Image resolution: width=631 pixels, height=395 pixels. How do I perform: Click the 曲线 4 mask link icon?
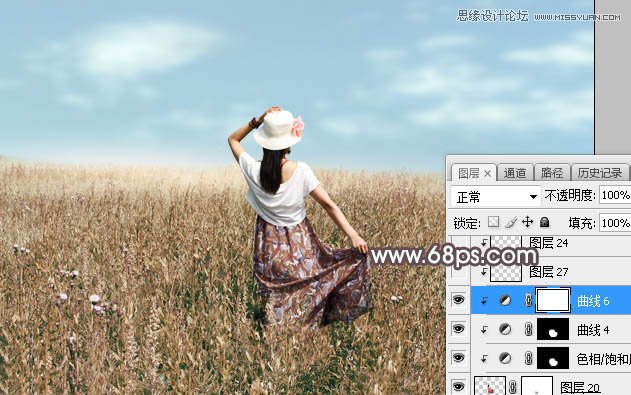coord(528,329)
